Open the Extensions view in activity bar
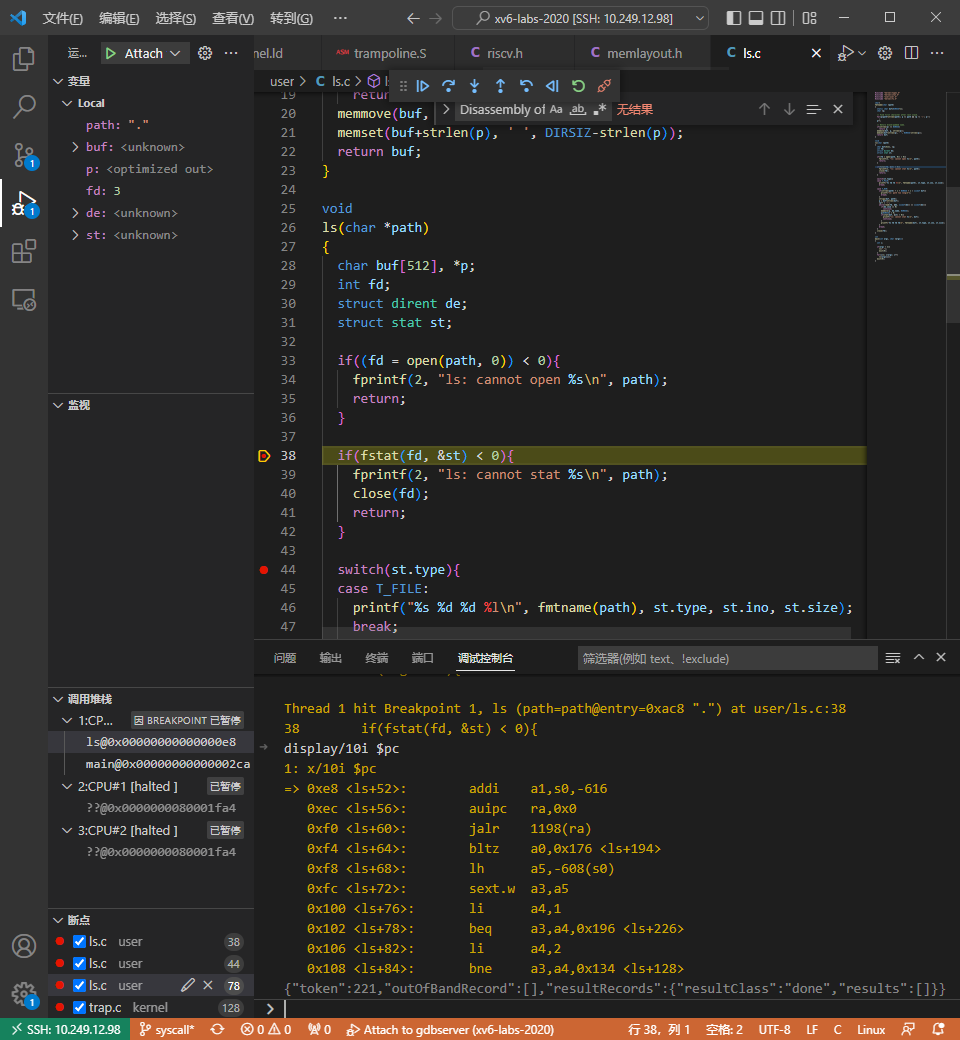 coord(24,252)
